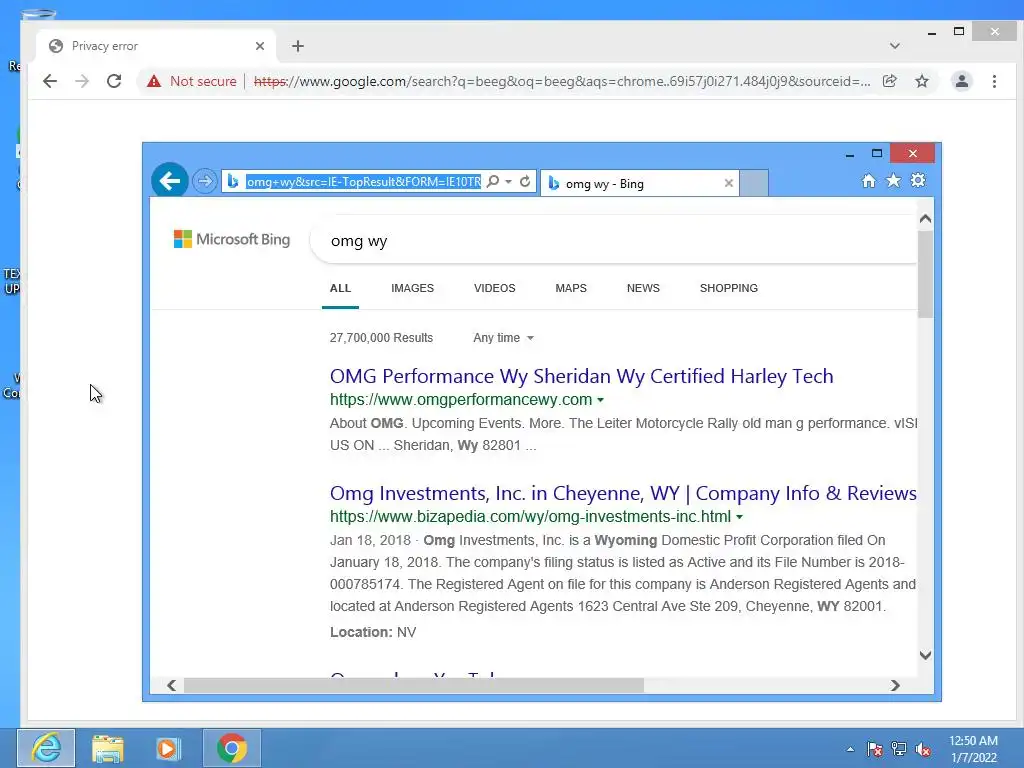The height and width of the screenshot is (768, 1024).
Task: Click Chrome forward arrow
Action: click(x=82, y=81)
